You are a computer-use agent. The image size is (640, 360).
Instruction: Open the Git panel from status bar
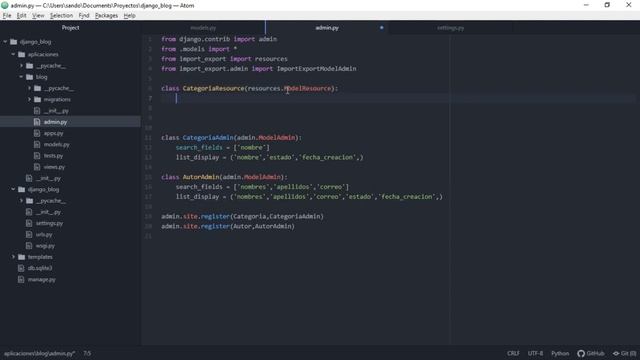pos(624,353)
